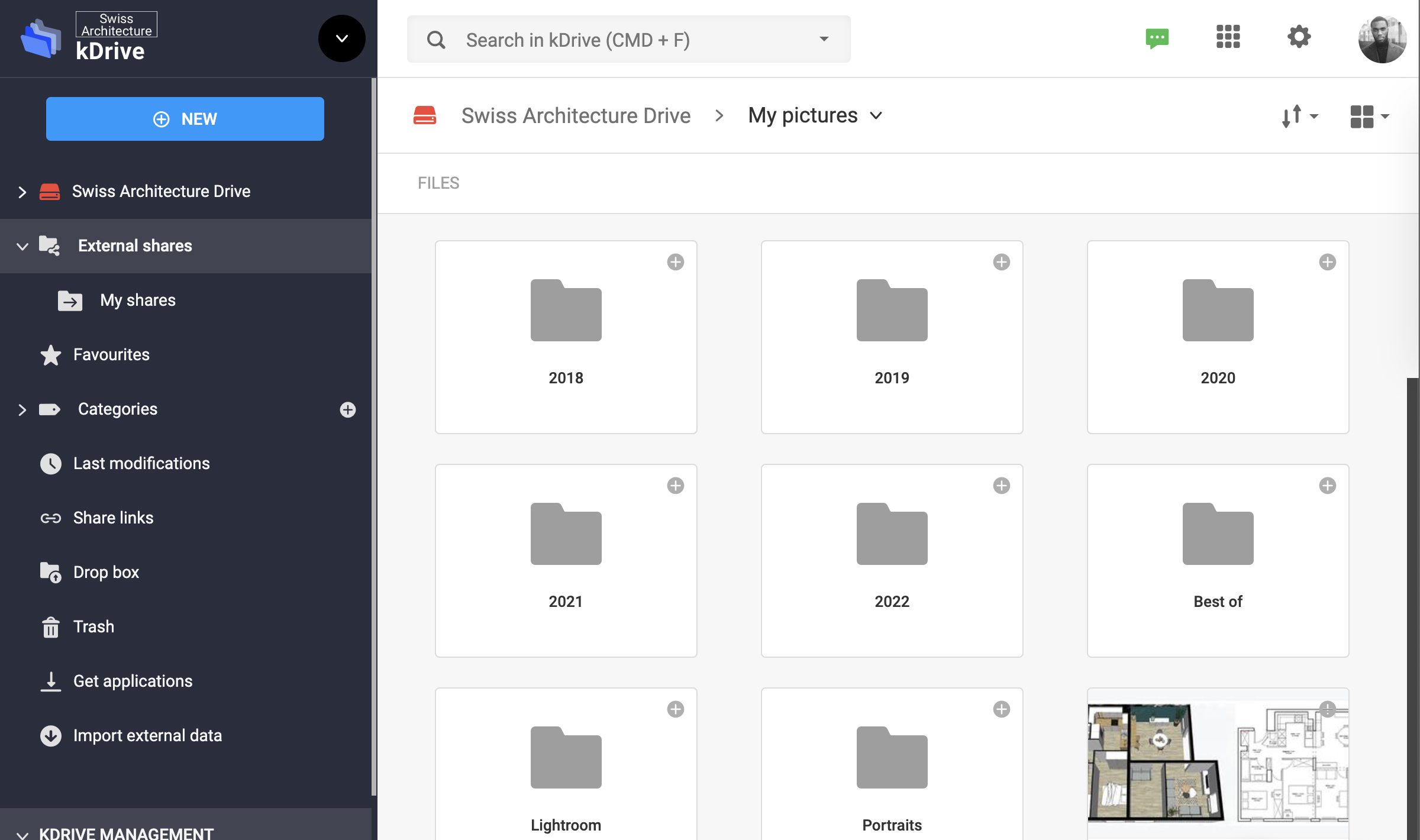This screenshot has width=1420, height=840.
Task: Select the Share links sidebar icon
Action: coord(51,518)
